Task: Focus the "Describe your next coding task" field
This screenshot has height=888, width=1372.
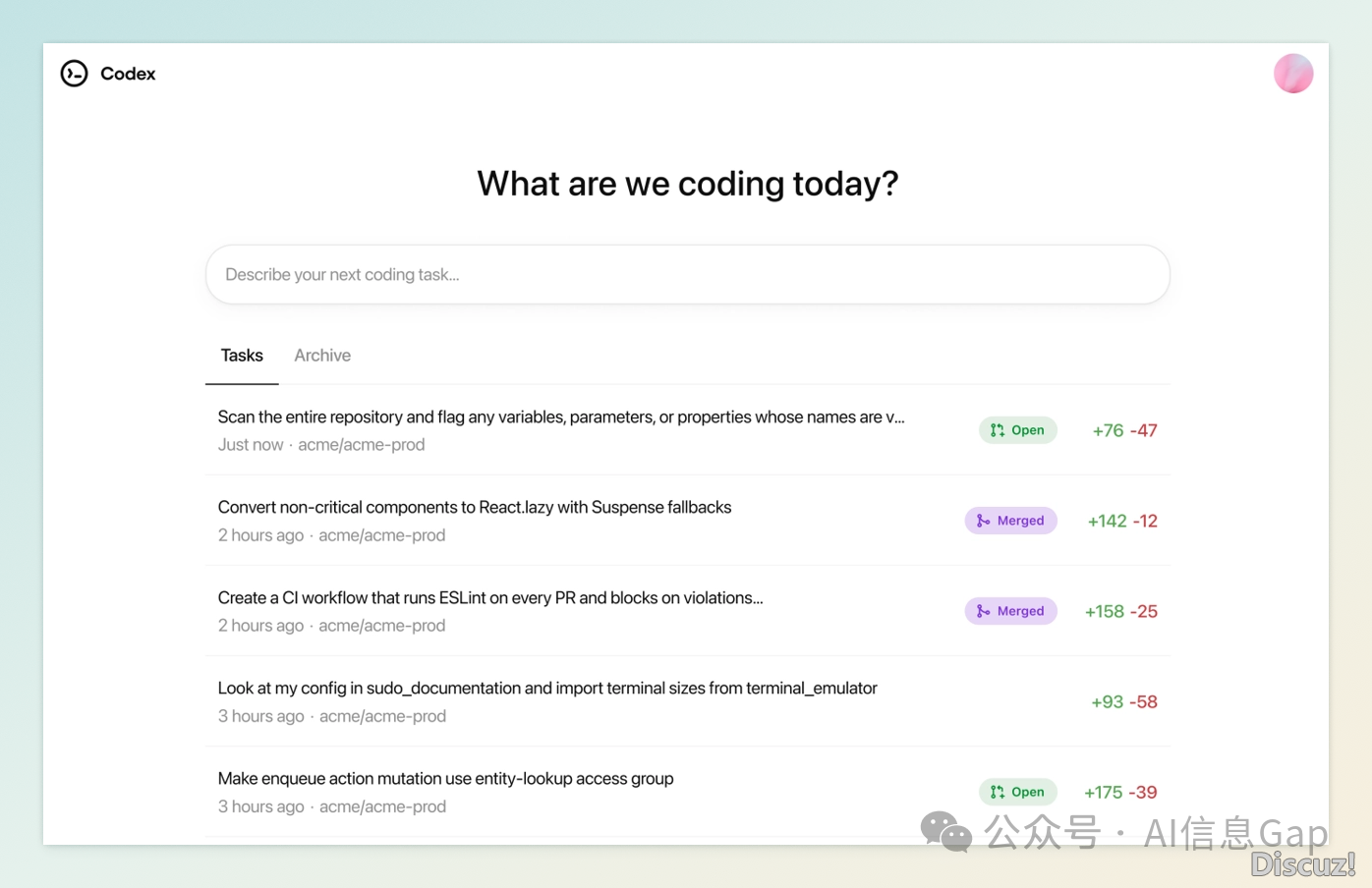Action: (687, 275)
